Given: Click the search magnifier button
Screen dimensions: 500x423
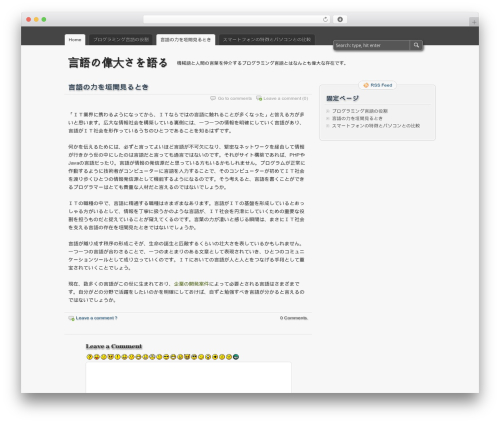Looking at the screenshot, I should click(416, 45).
